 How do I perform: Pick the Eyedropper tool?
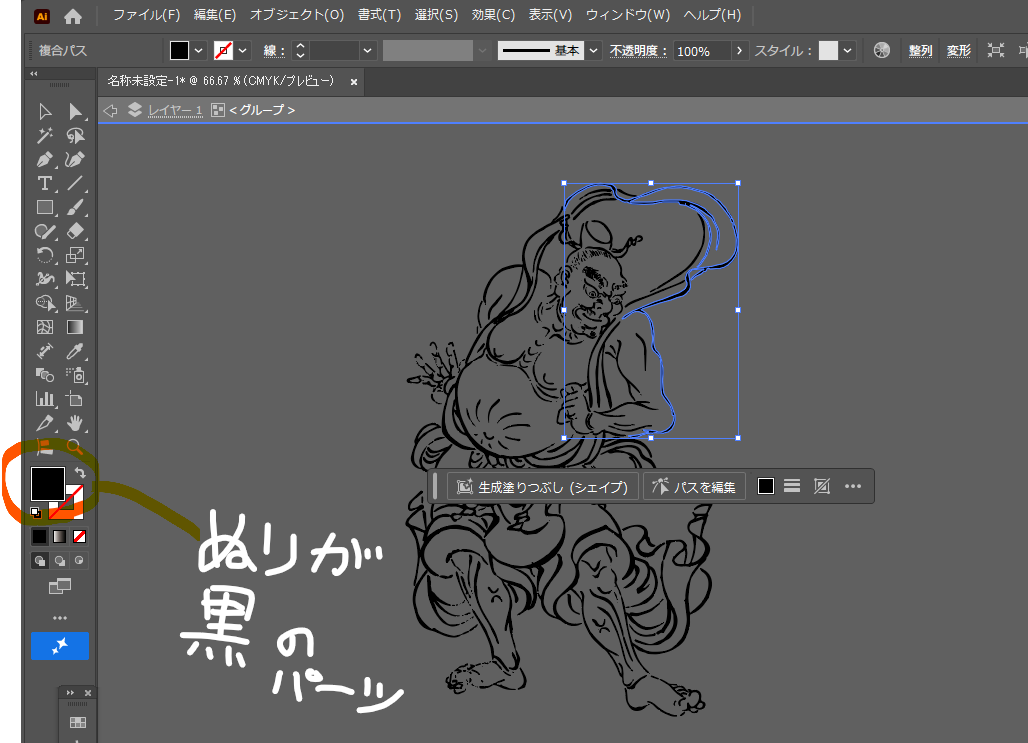point(75,351)
